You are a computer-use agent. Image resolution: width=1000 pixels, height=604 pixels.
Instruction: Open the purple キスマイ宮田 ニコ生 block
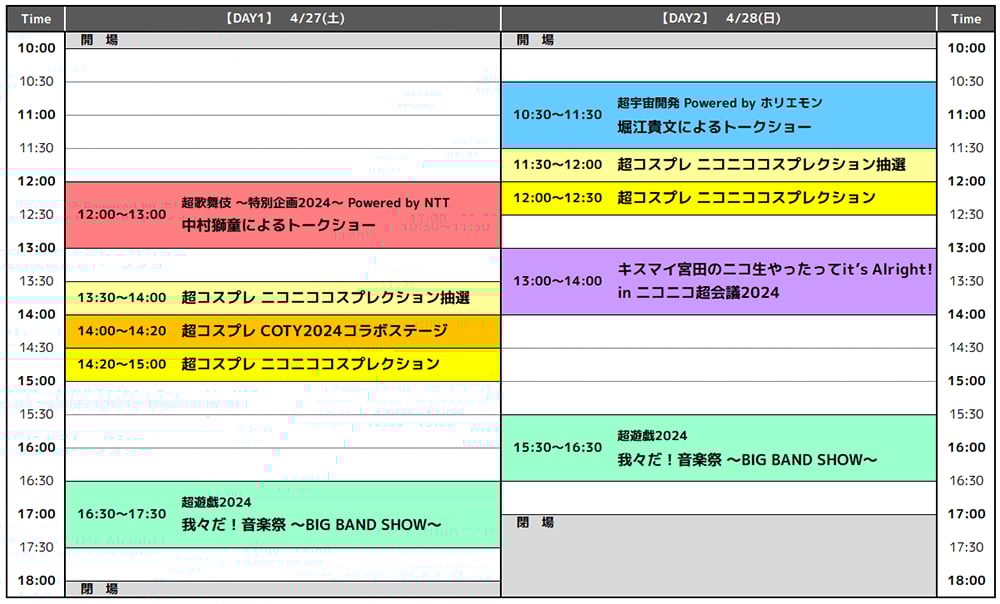(x=718, y=282)
